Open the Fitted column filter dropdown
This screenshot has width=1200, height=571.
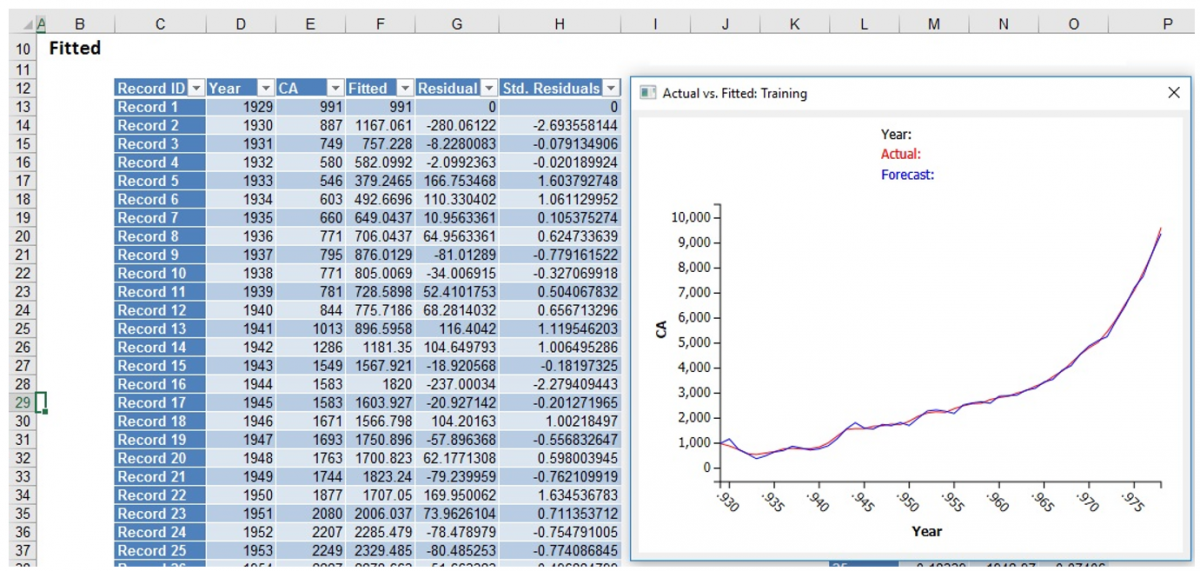coord(405,88)
